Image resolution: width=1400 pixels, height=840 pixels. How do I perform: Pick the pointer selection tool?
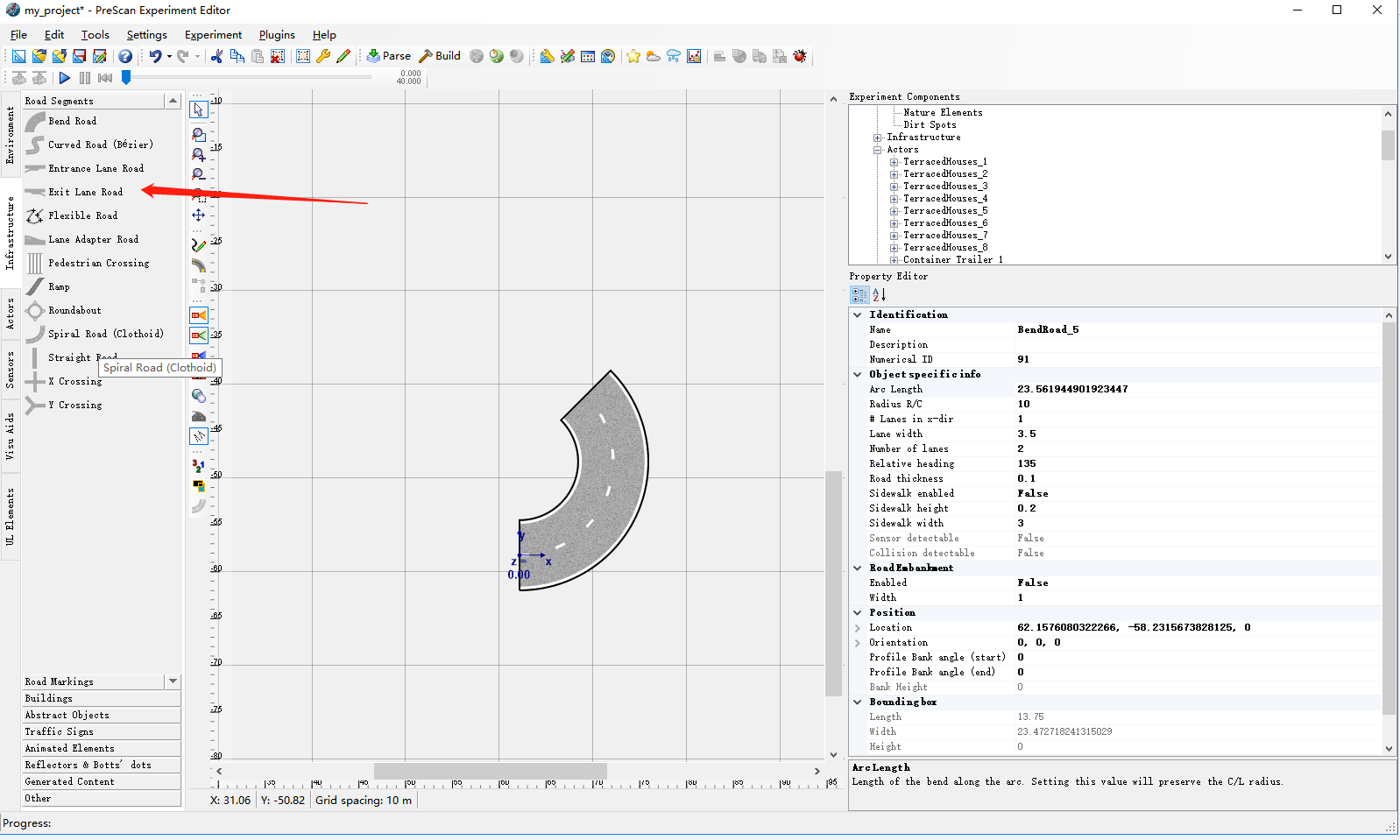tap(199, 109)
